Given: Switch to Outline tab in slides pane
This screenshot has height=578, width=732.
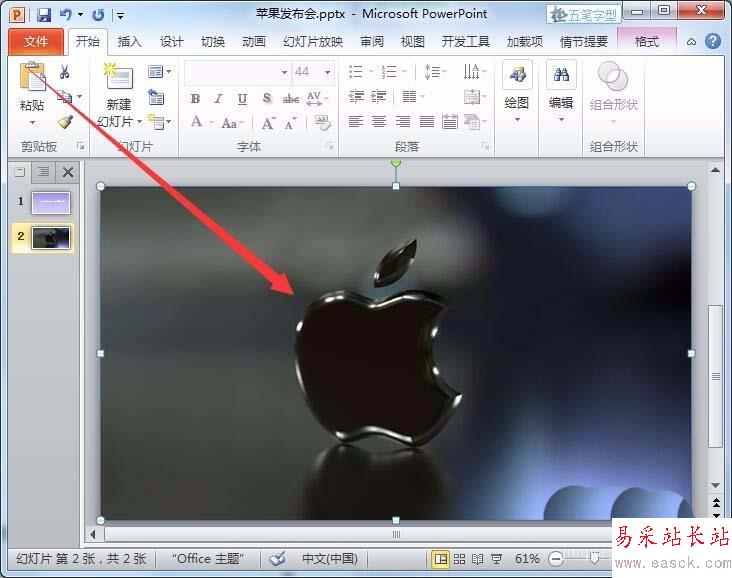Looking at the screenshot, I should coord(43,172).
